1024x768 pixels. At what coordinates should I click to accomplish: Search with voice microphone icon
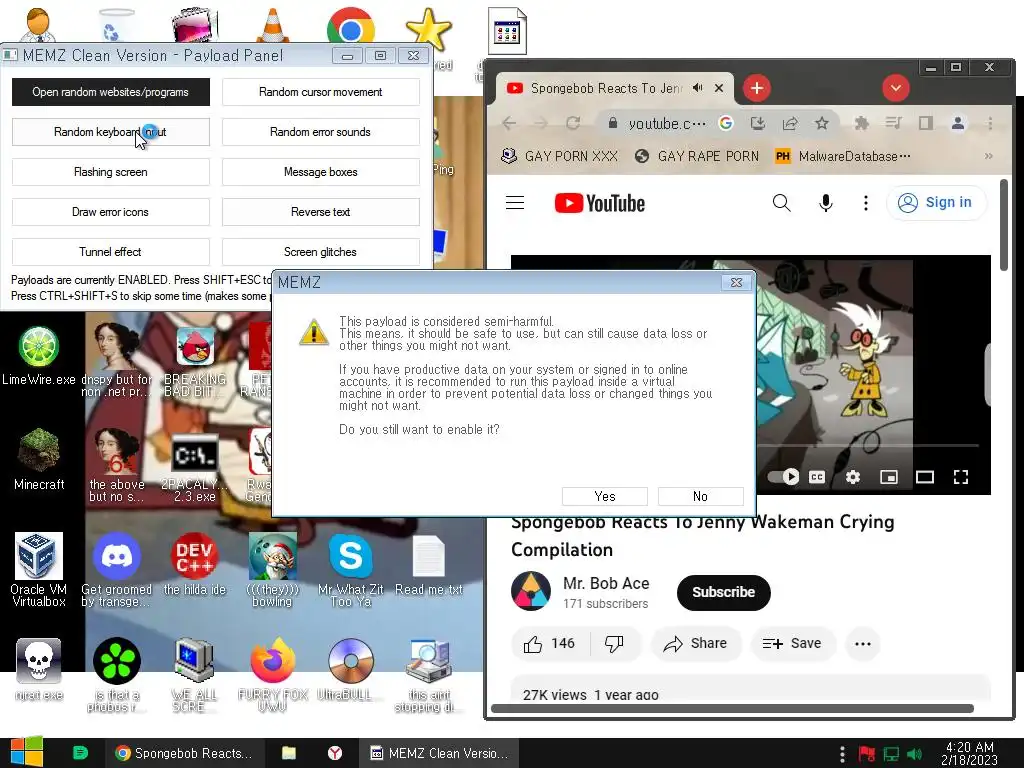[825, 203]
